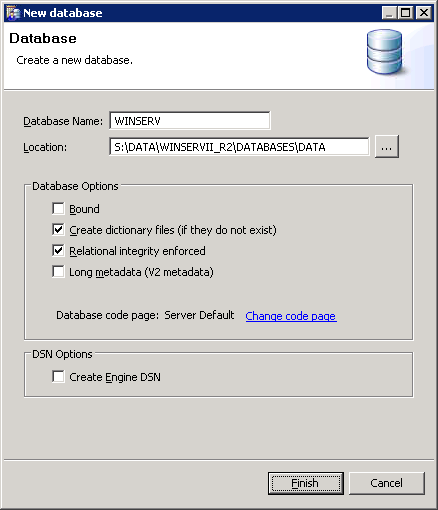
Task: Enable Long metadata (V2 metadata)
Action: [x=58, y=272]
